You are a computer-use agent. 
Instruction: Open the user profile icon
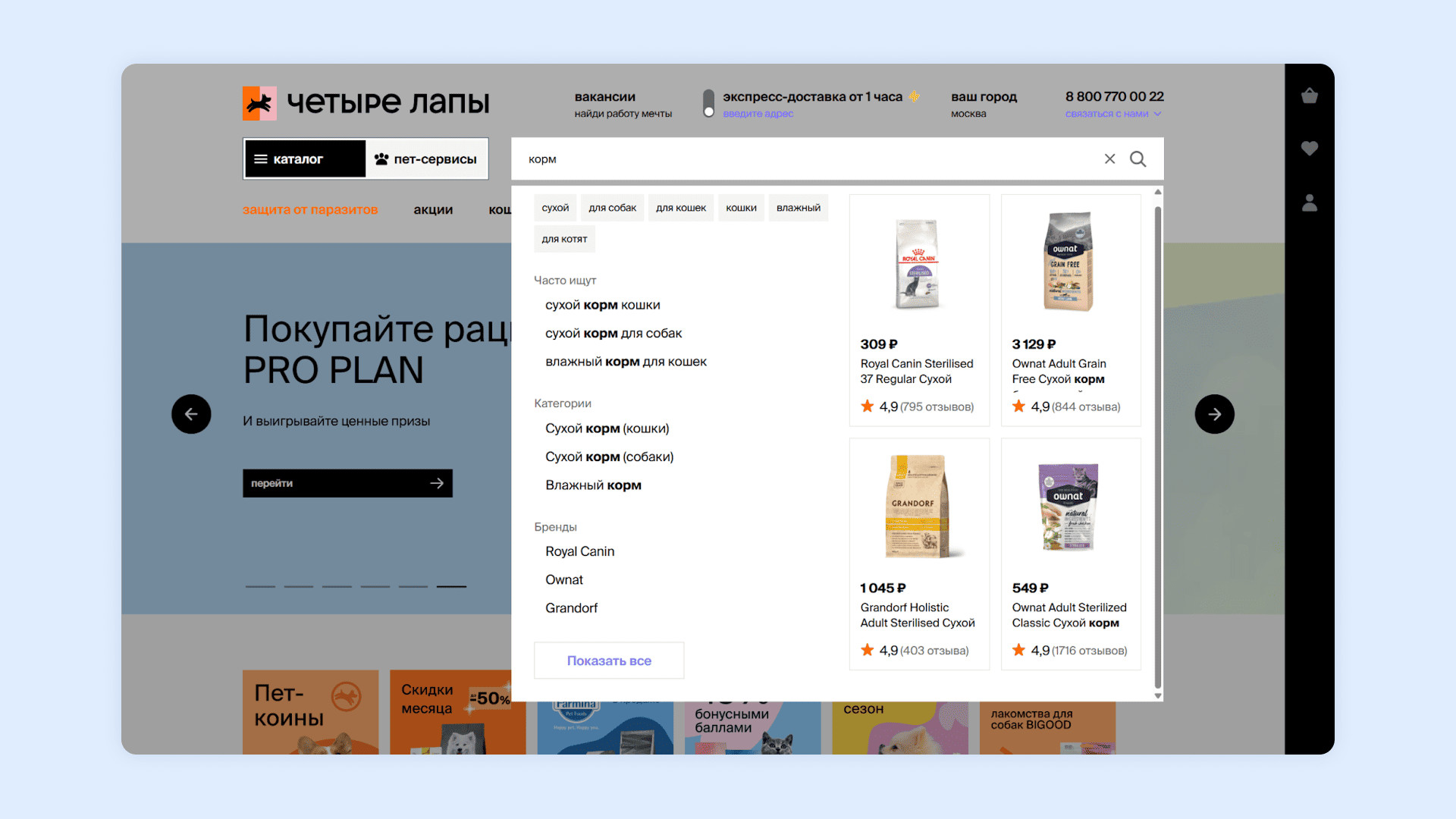coord(1309,202)
